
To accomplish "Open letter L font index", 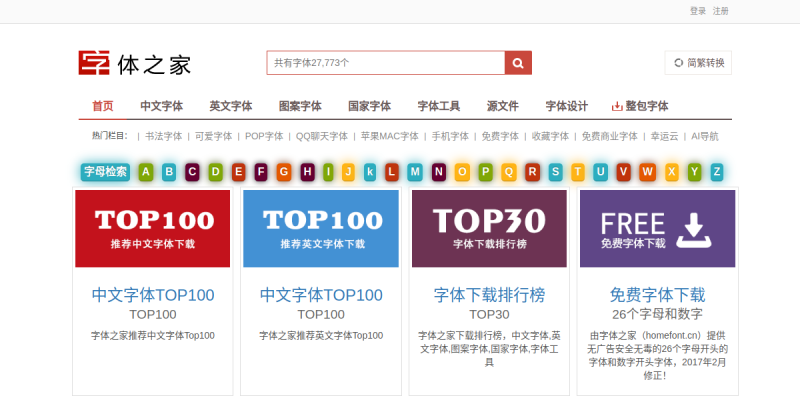I will pos(392,172).
